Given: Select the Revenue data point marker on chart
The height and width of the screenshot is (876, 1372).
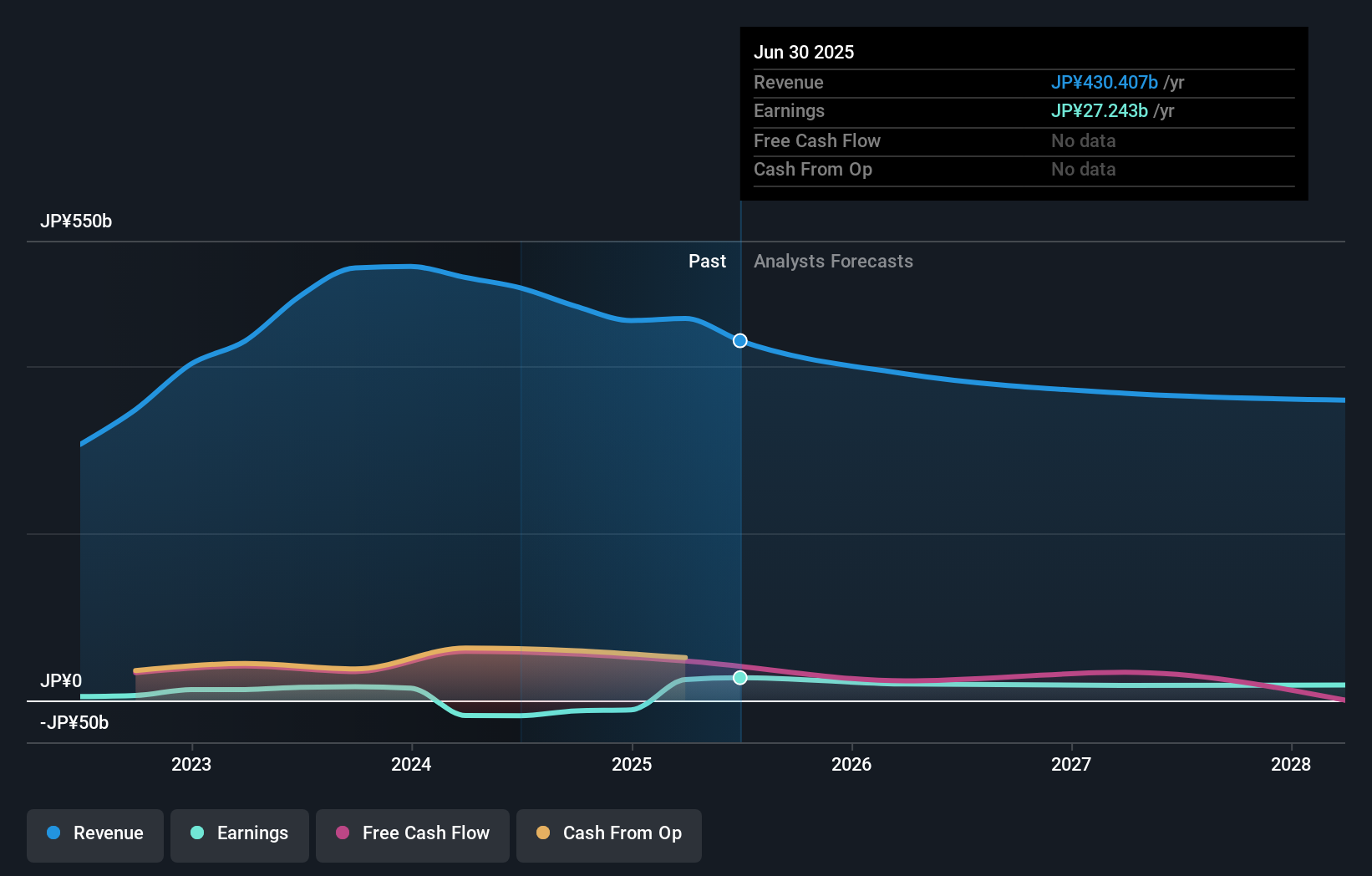Looking at the screenshot, I should pyautogui.click(x=739, y=340).
